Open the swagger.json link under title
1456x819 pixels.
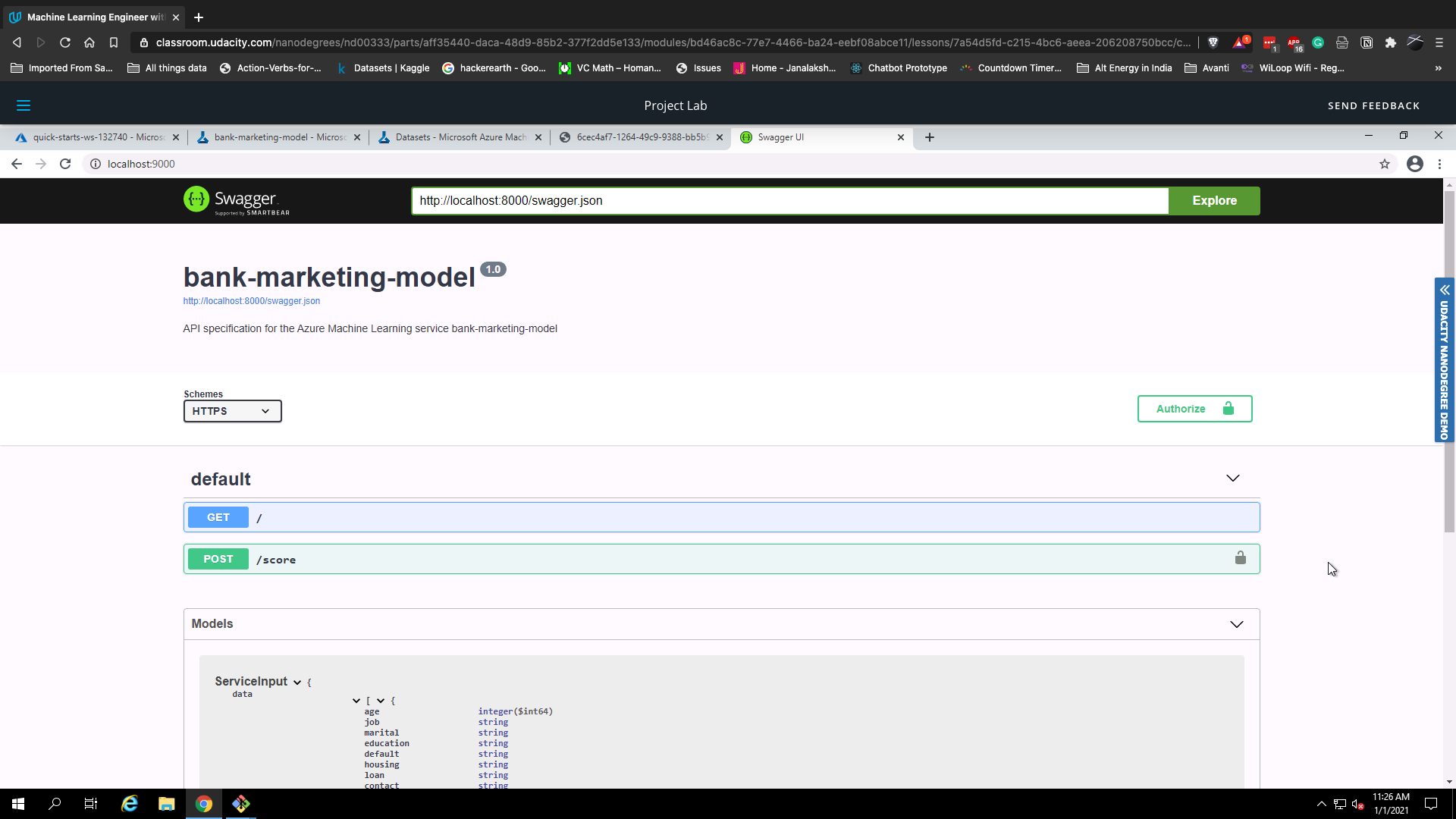pyautogui.click(x=251, y=301)
